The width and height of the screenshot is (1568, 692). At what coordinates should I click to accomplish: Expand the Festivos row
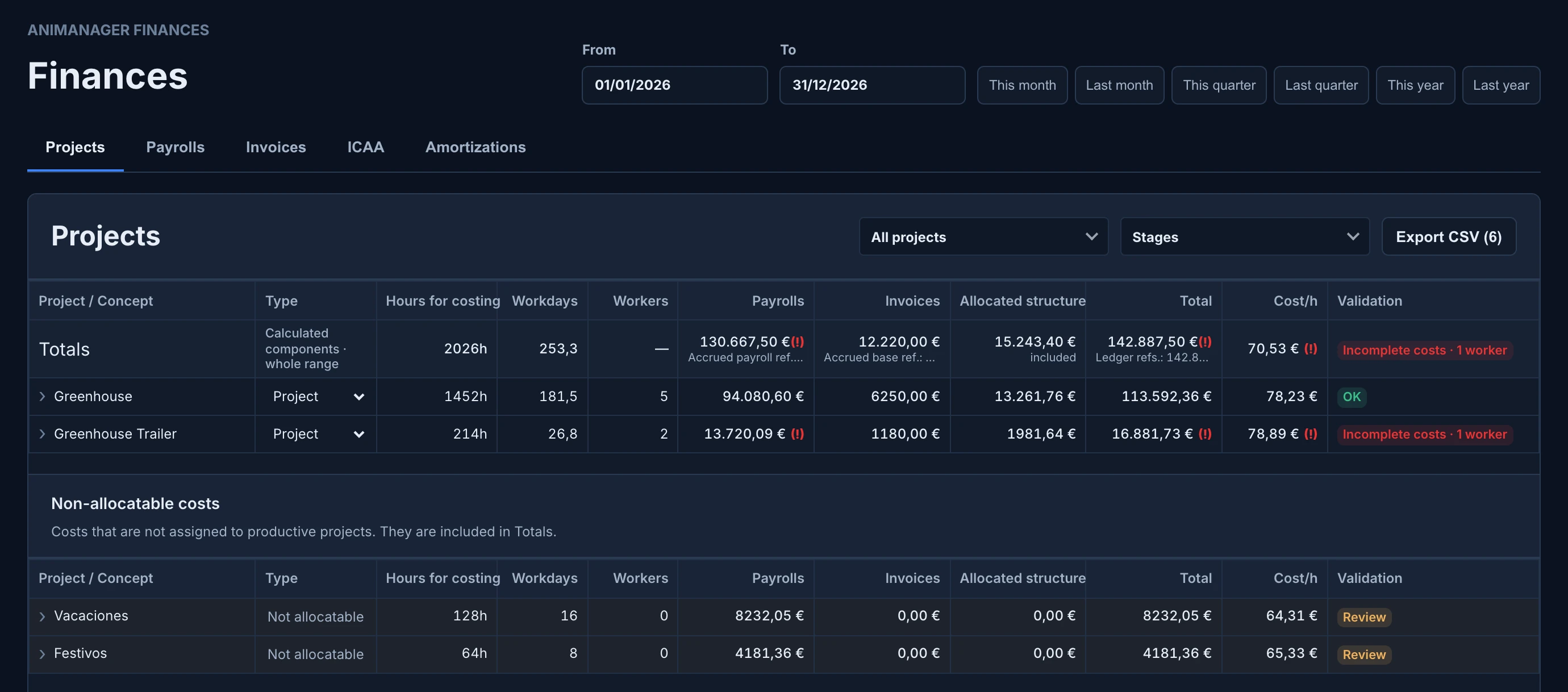click(x=42, y=655)
